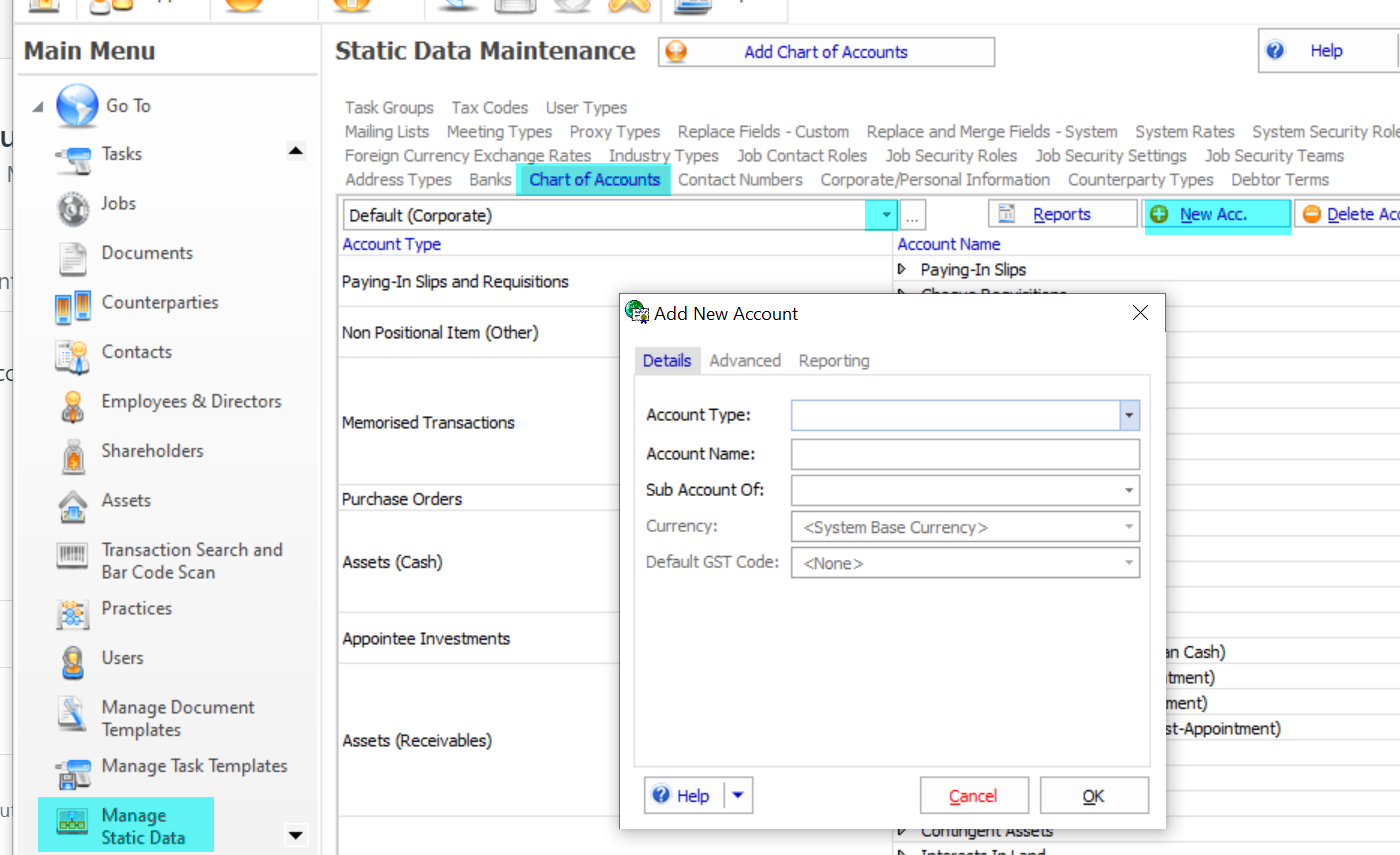Open Employees & Directors icon
1400x855 pixels.
click(x=73, y=405)
